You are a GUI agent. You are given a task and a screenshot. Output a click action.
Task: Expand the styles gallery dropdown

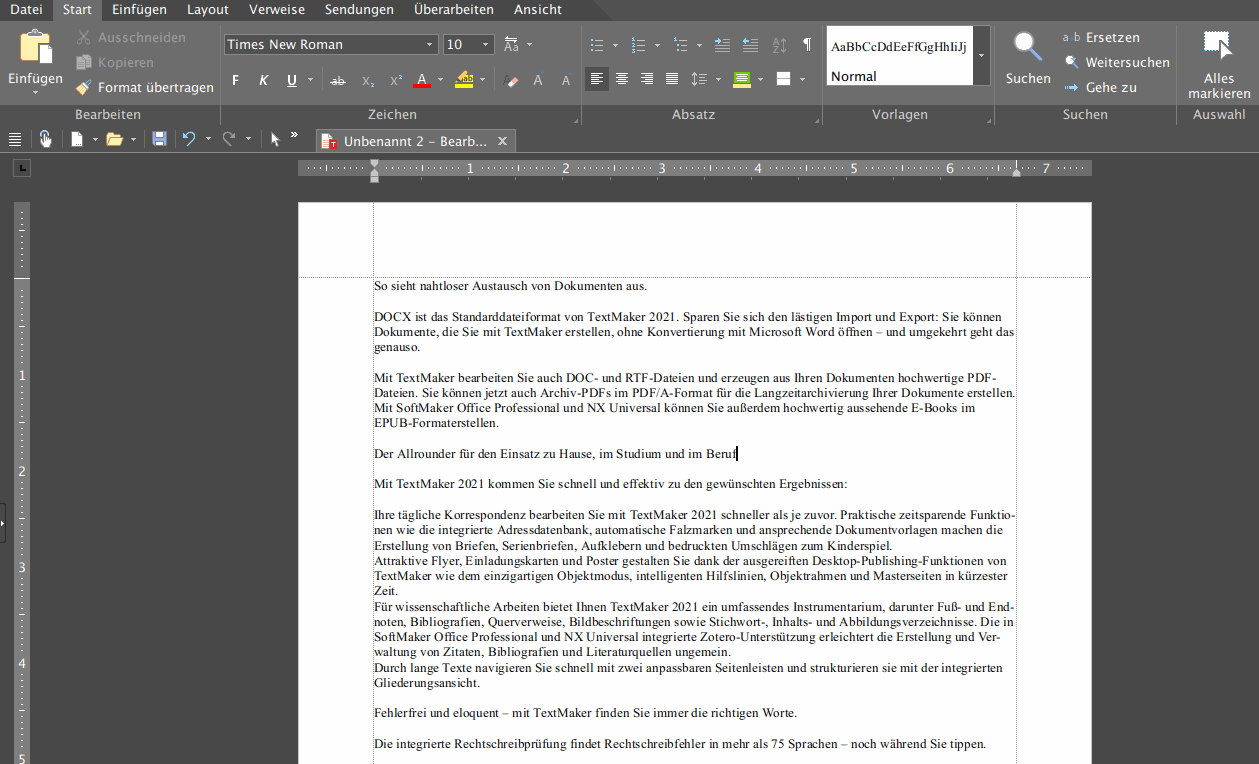pyautogui.click(x=981, y=56)
